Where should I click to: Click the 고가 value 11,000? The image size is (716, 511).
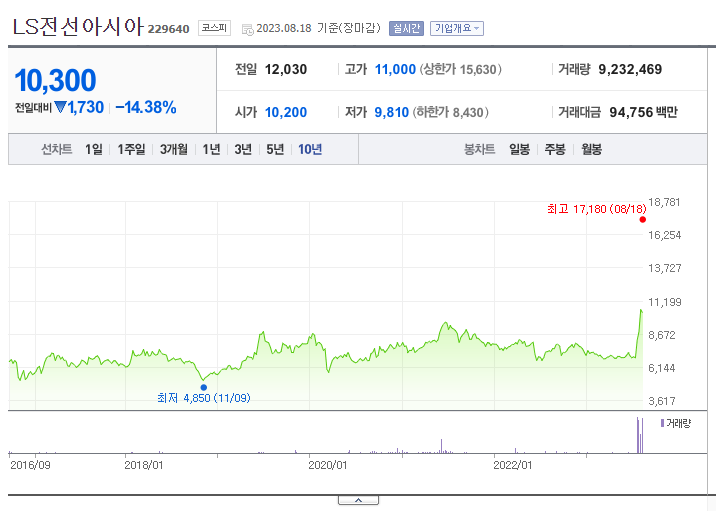[395, 69]
